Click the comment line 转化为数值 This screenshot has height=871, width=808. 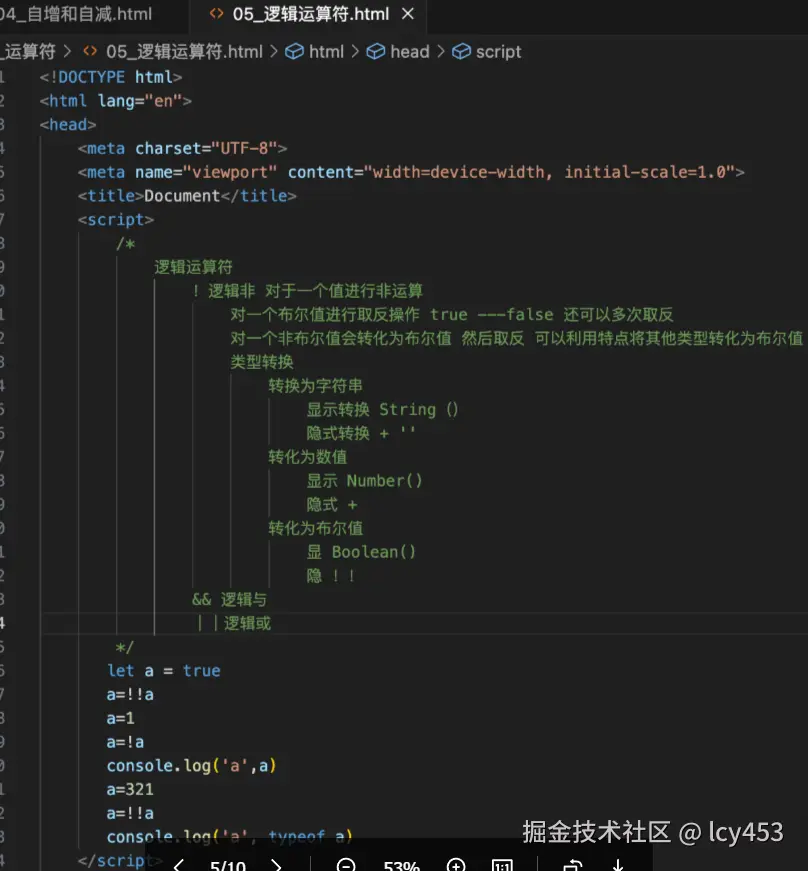[308, 457]
